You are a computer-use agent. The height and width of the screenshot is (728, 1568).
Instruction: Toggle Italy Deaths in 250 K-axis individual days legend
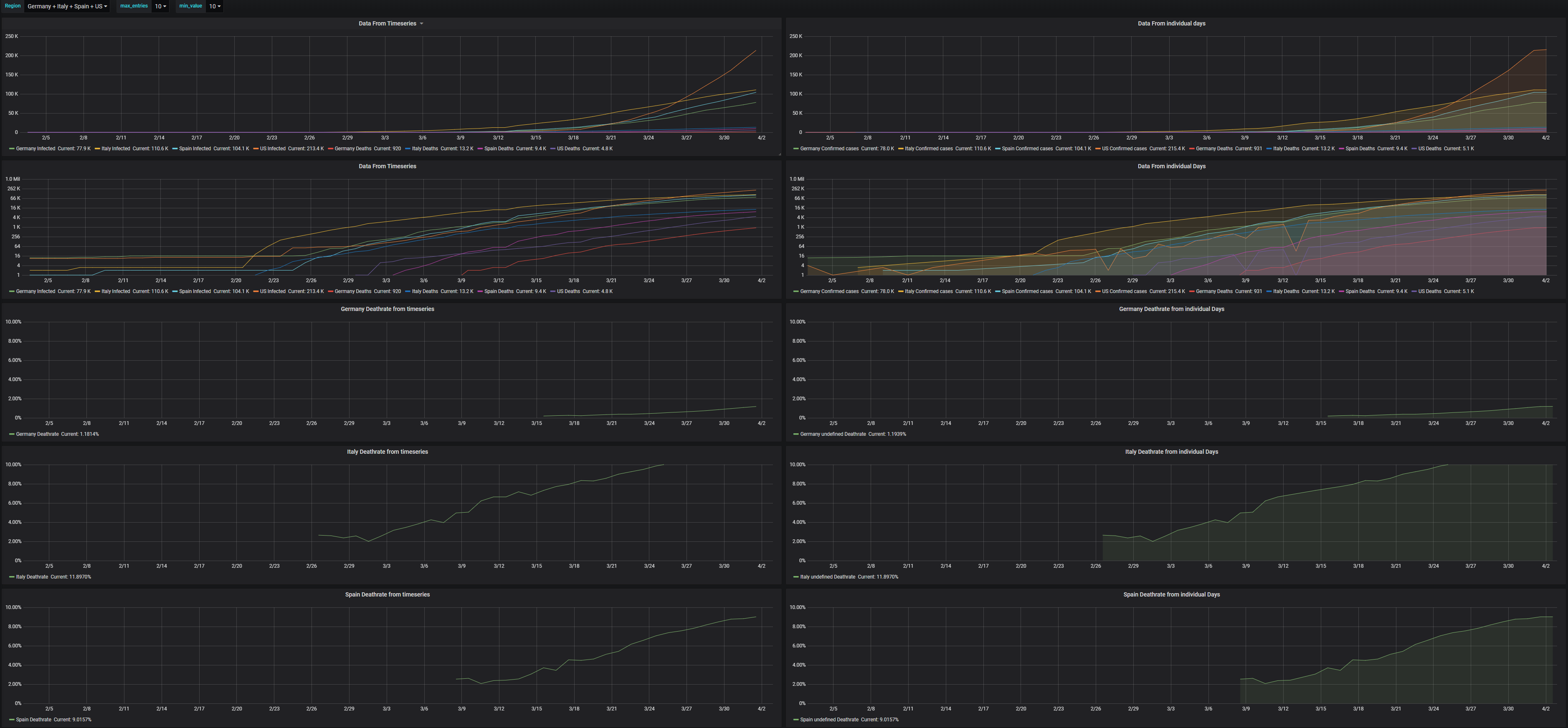[x=1286, y=149]
